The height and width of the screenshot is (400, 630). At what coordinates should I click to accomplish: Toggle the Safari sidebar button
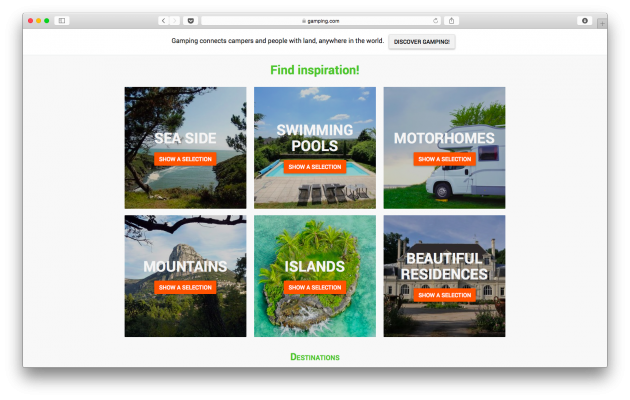tap(62, 20)
